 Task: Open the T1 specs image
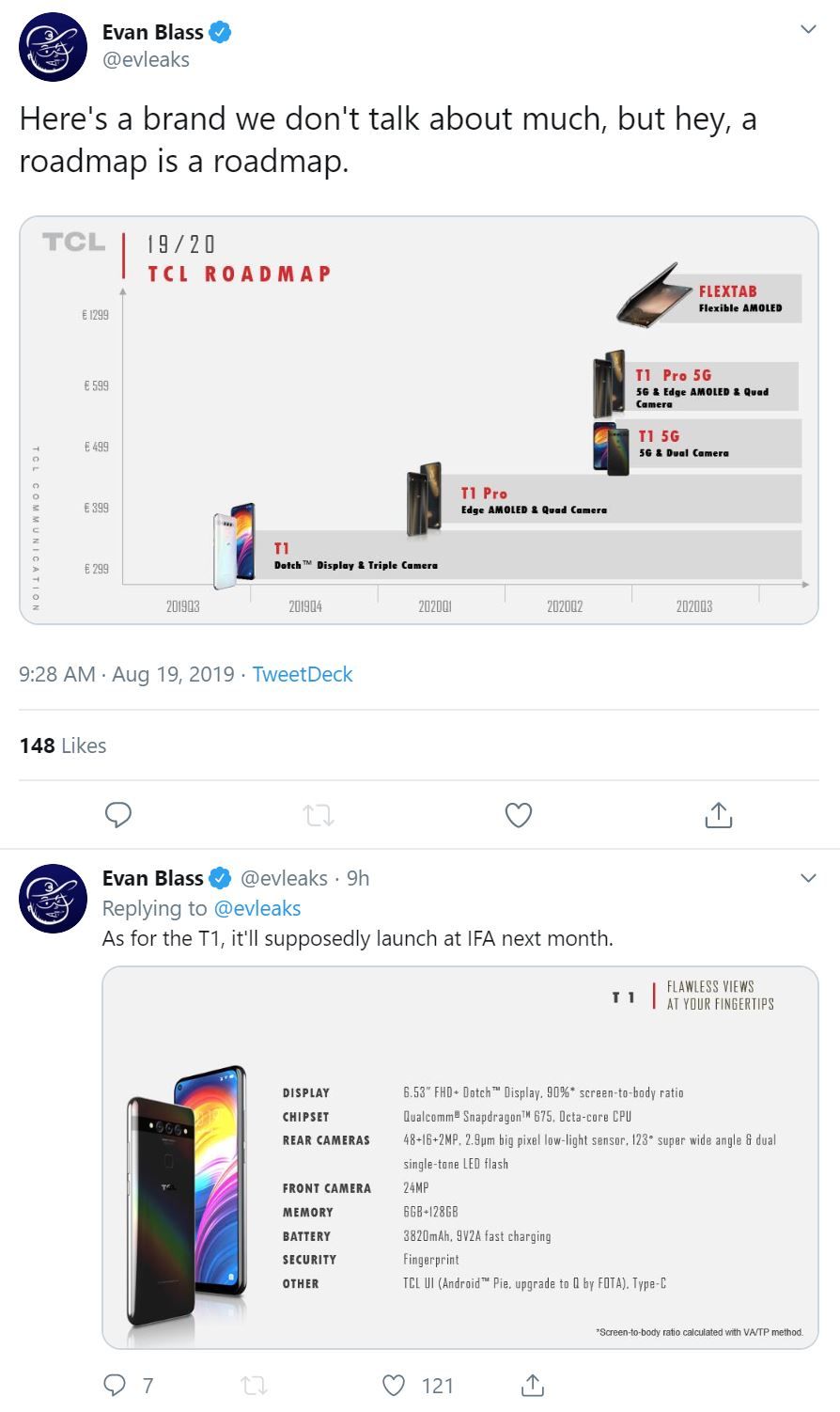pyautogui.click(x=459, y=1157)
